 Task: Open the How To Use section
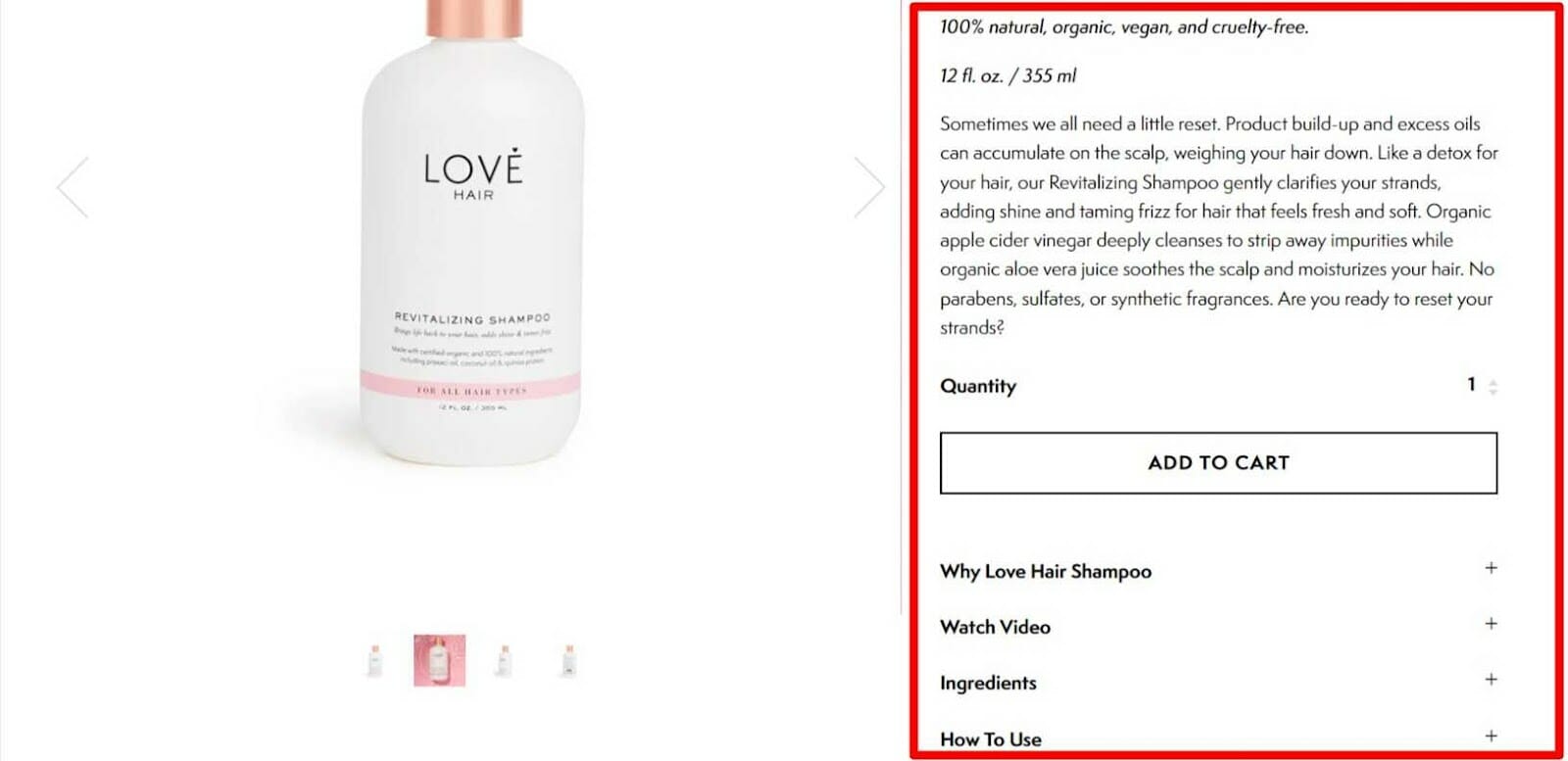(1218, 738)
